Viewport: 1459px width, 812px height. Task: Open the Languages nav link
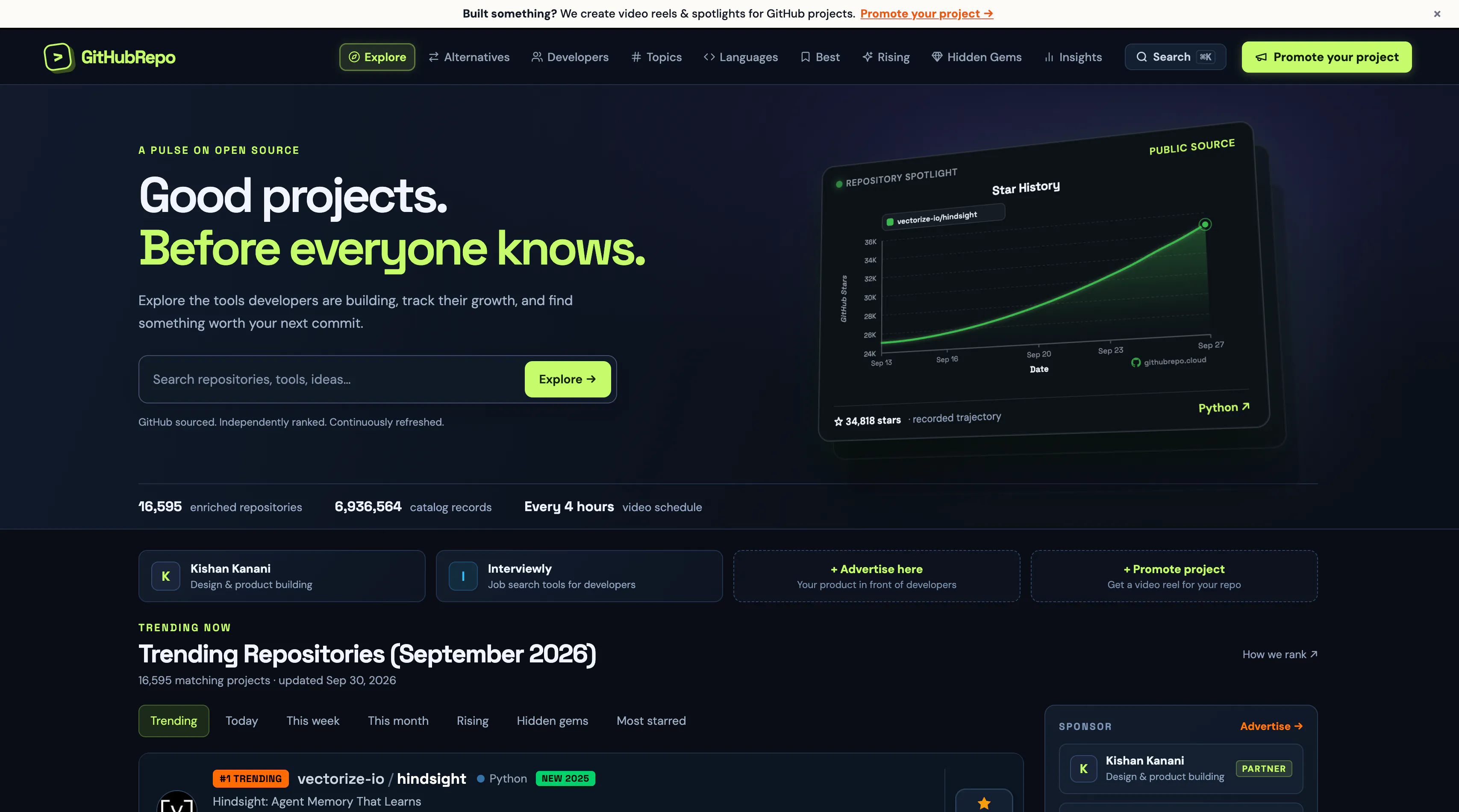(741, 57)
